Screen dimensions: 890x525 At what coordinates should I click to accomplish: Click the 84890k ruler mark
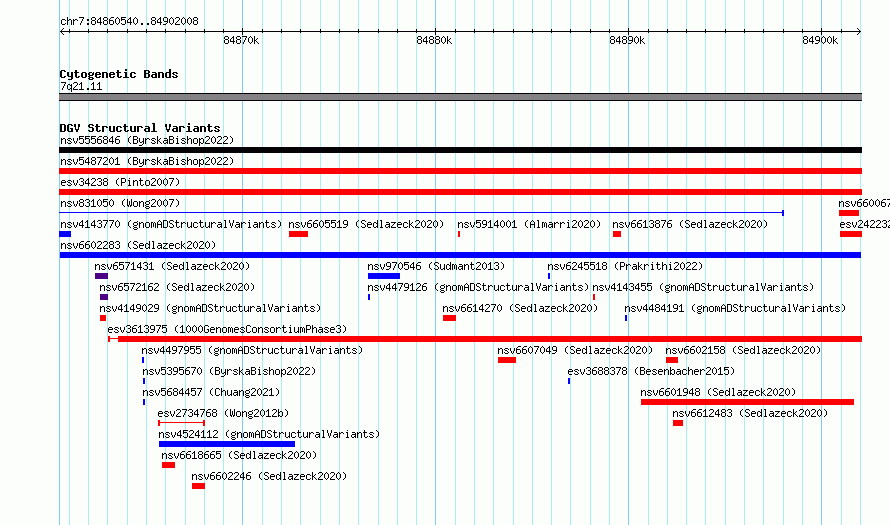(x=627, y=40)
